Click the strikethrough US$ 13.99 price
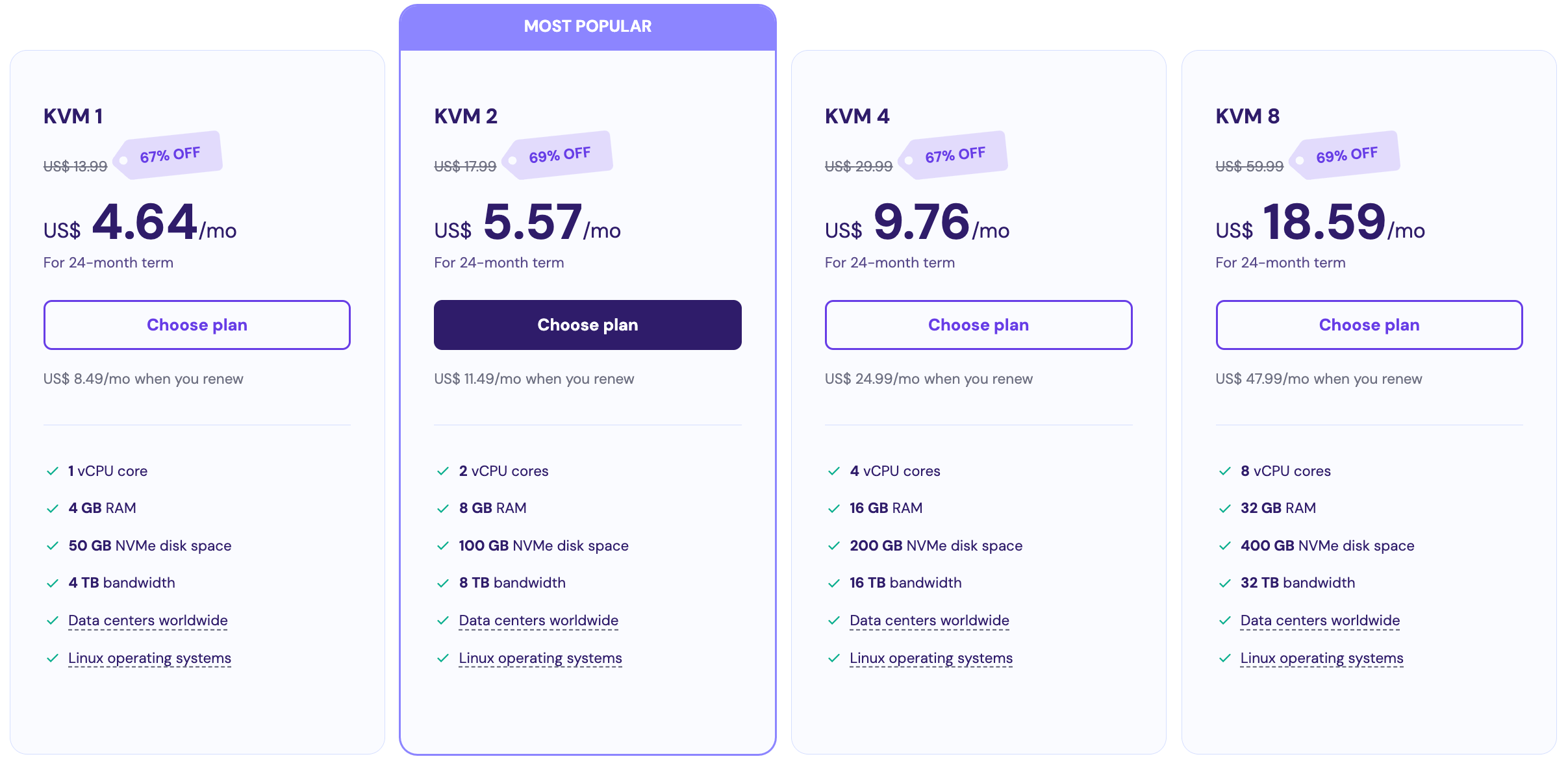 (74, 166)
